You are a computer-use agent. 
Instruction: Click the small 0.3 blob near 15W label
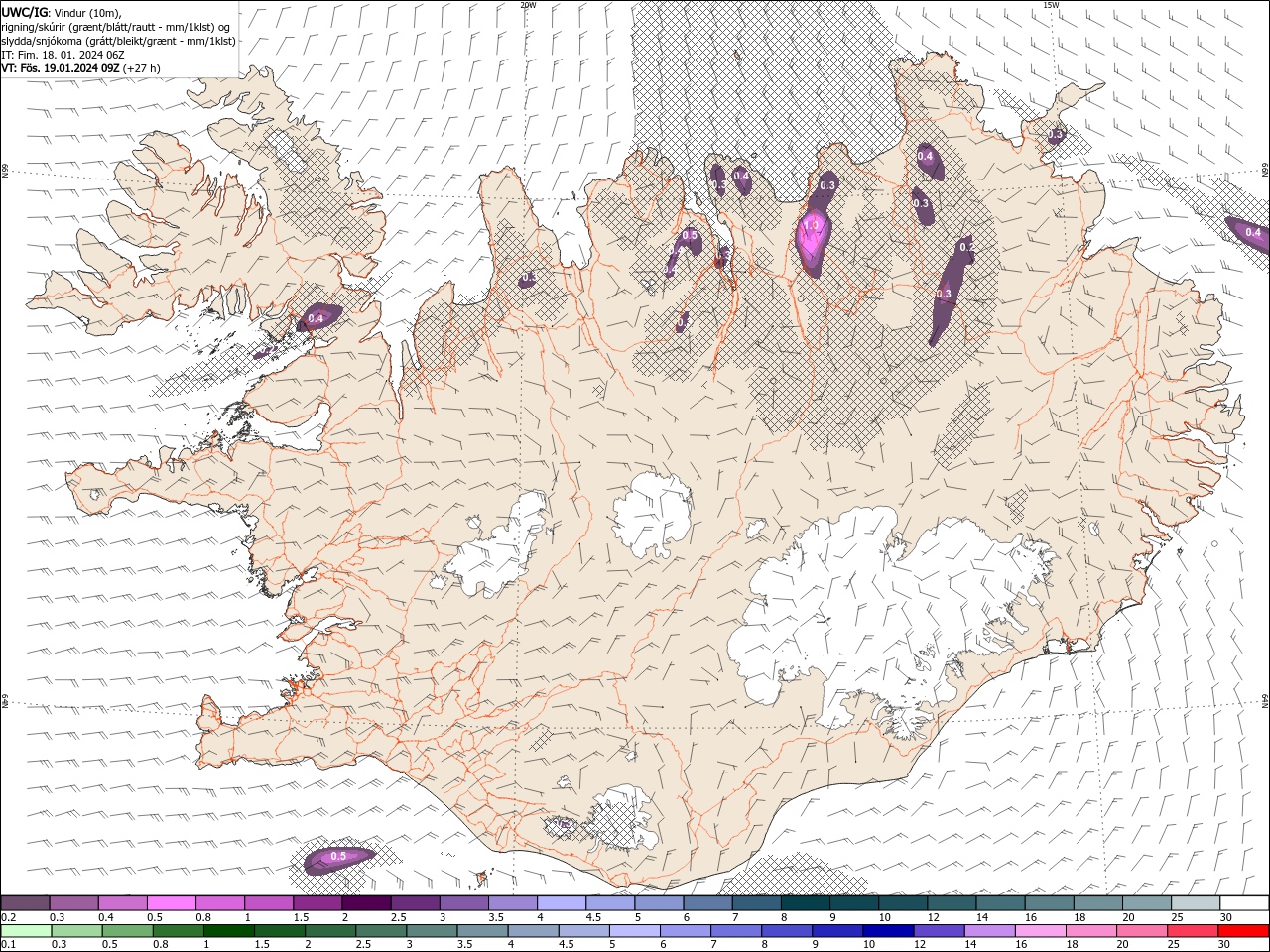point(1055,134)
